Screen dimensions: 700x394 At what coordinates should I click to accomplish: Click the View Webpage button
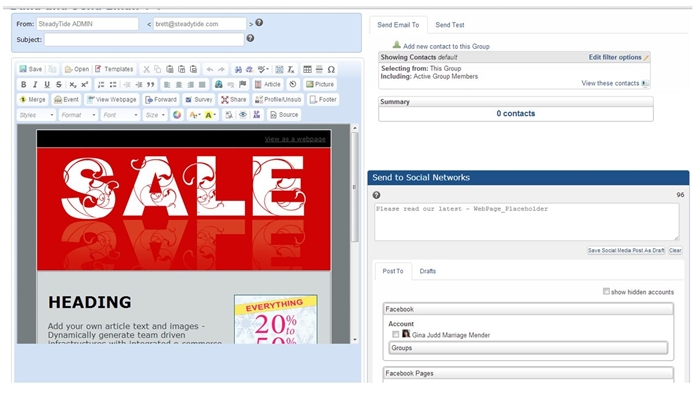(x=112, y=100)
